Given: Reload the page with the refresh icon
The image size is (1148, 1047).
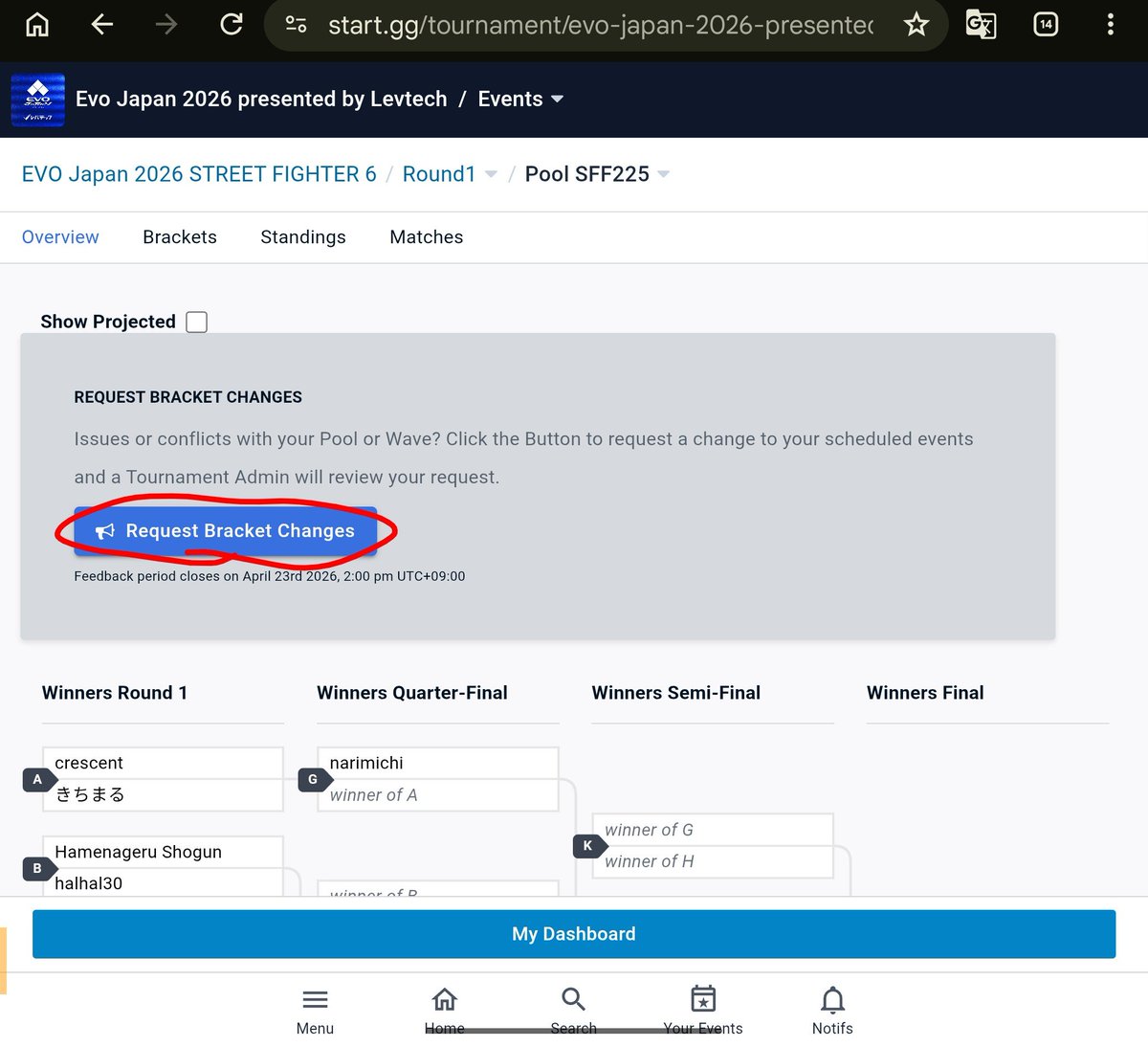Looking at the screenshot, I should coord(232,24).
